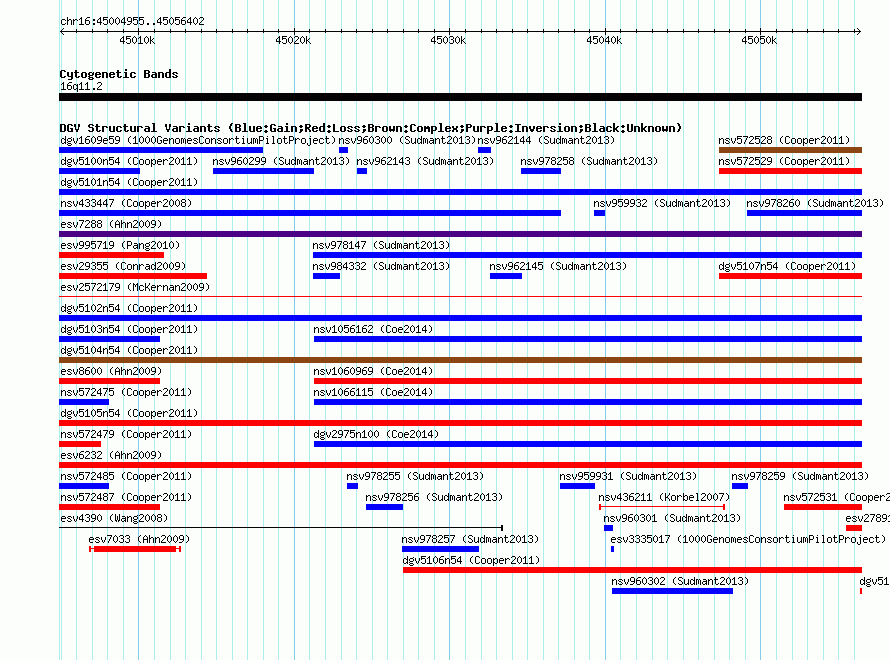
Task: Click nsv978260 (Sudmant2013) label
Action: coord(815,203)
